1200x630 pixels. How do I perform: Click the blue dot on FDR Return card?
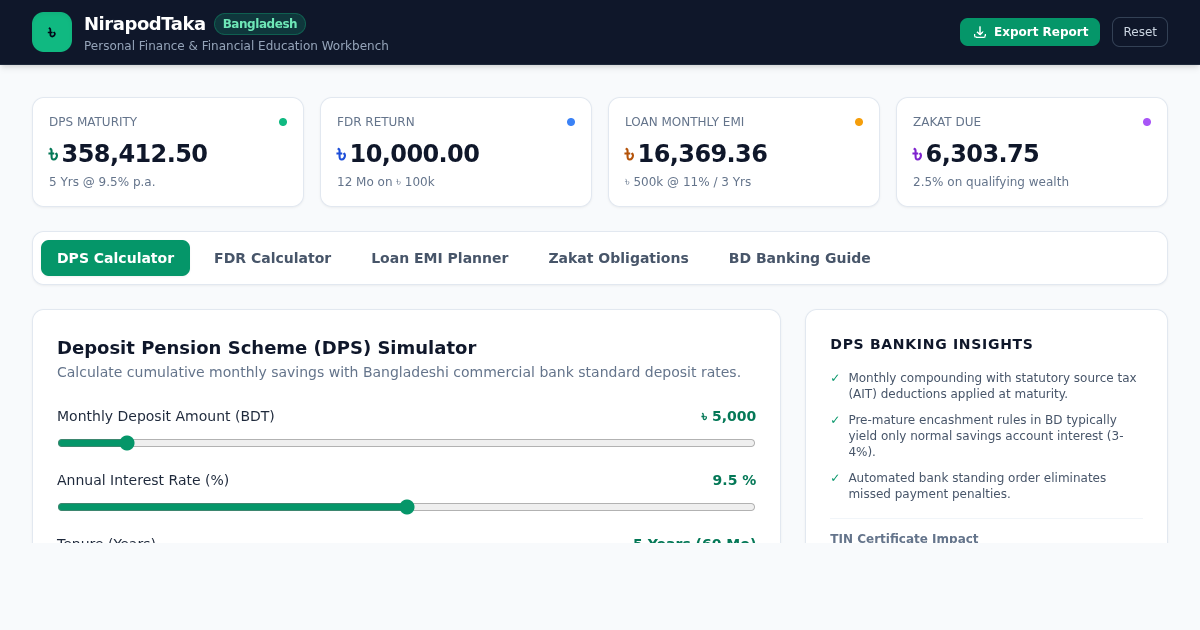click(x=571, y=122)
